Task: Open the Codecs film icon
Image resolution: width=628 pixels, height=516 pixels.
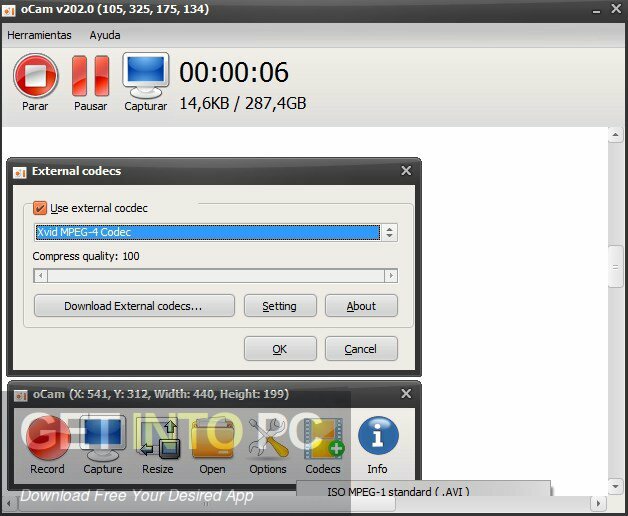Action: tap(323, 439)
